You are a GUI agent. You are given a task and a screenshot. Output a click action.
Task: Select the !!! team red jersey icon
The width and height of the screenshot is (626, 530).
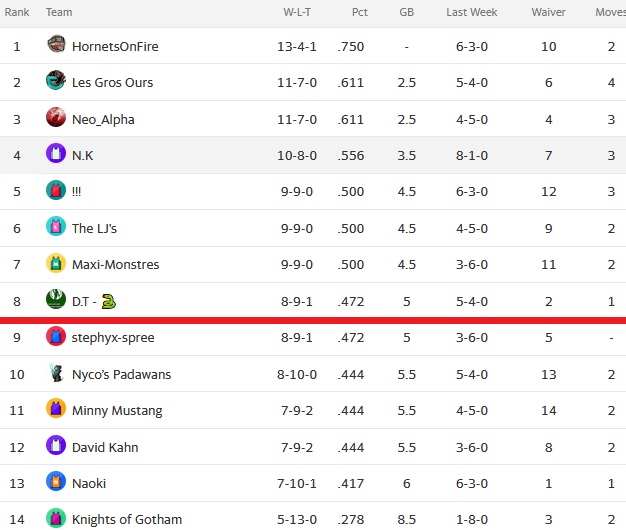click(x=56, y=190)
